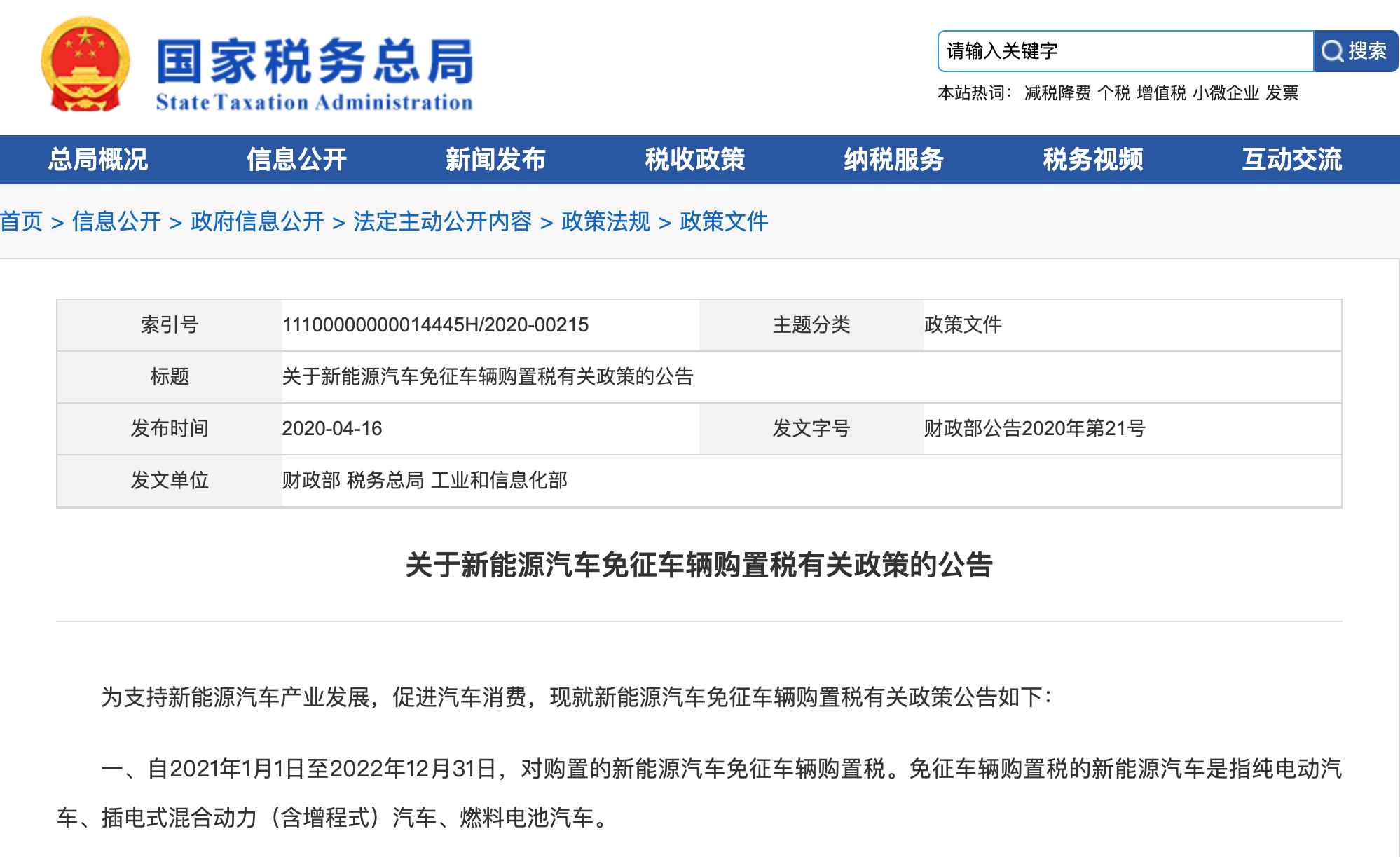Open the 信息公开 navigation menu
Image resolution: width=1400 pixels, height=857 pixels.
(x=297, y=160)
